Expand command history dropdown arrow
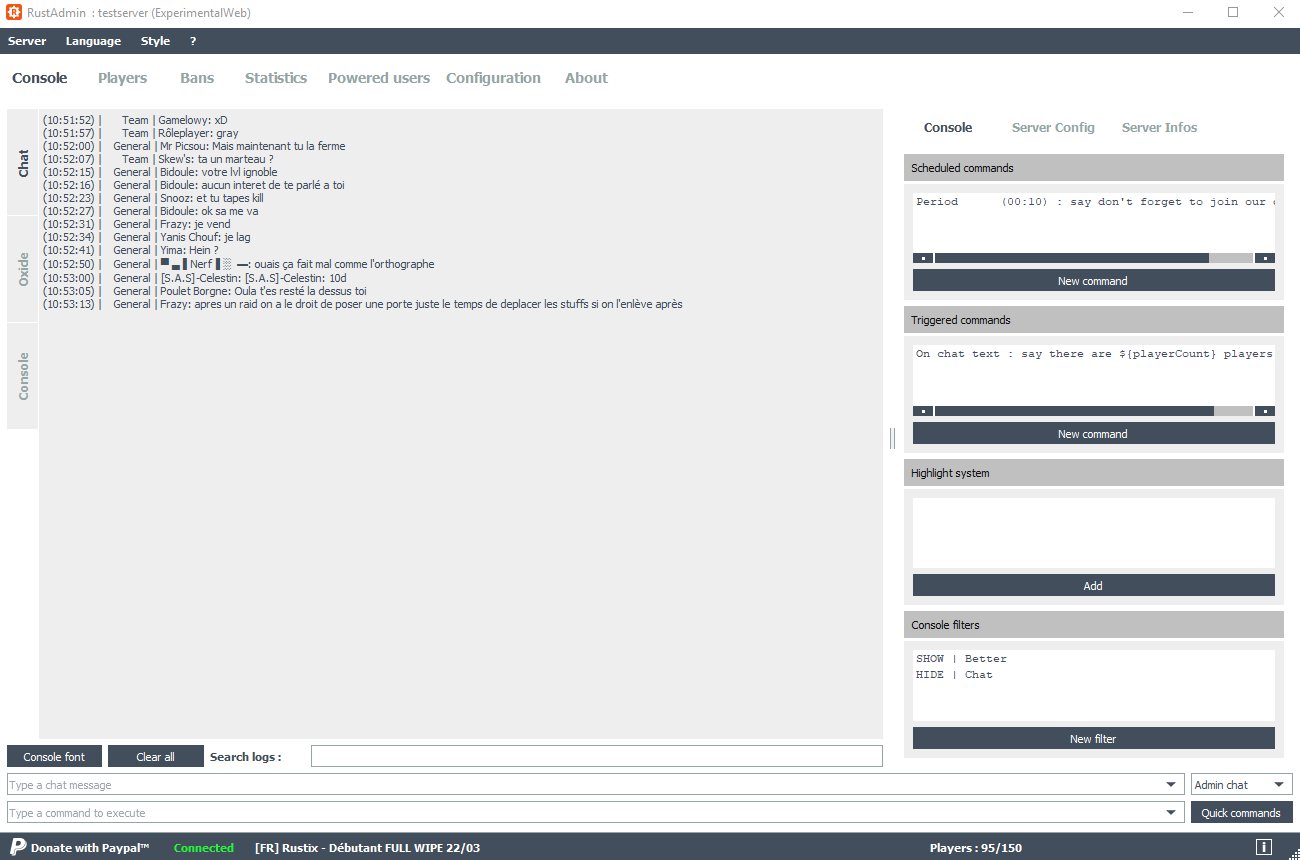The height and width of the screenshot is (860, 1300). (x=1172, y=813)
